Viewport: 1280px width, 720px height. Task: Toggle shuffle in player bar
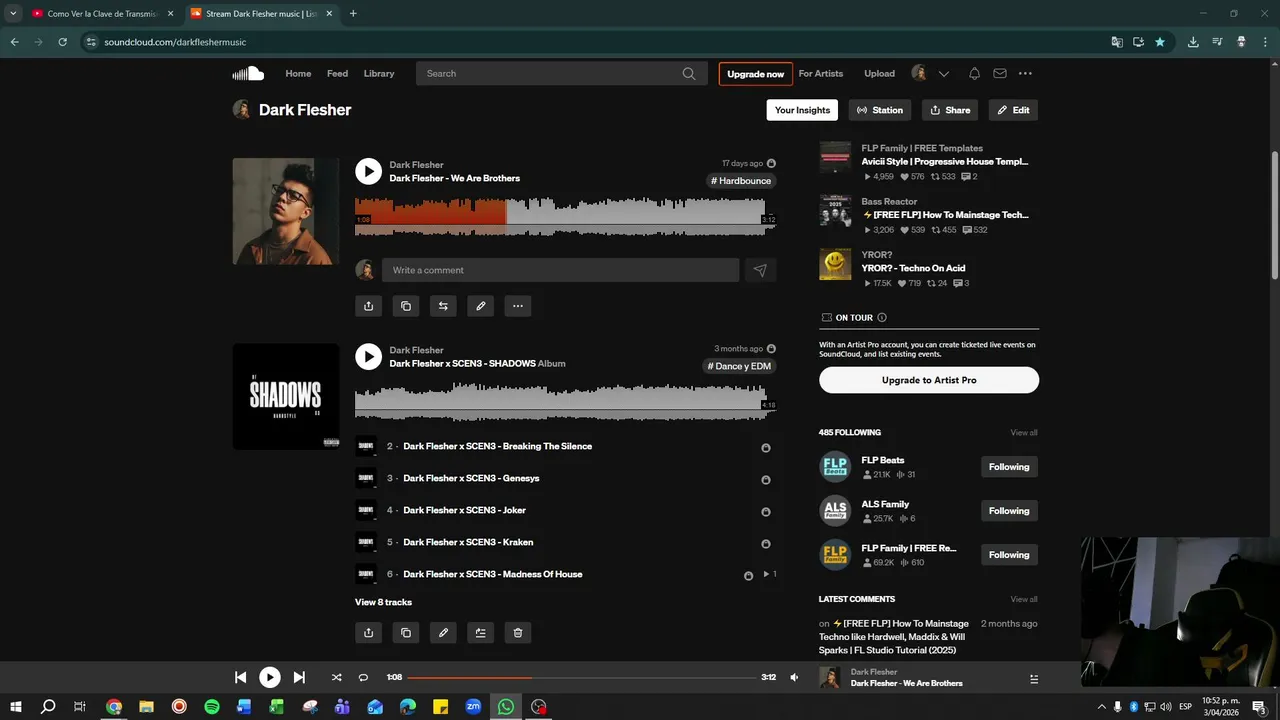[x=336, y=677]
